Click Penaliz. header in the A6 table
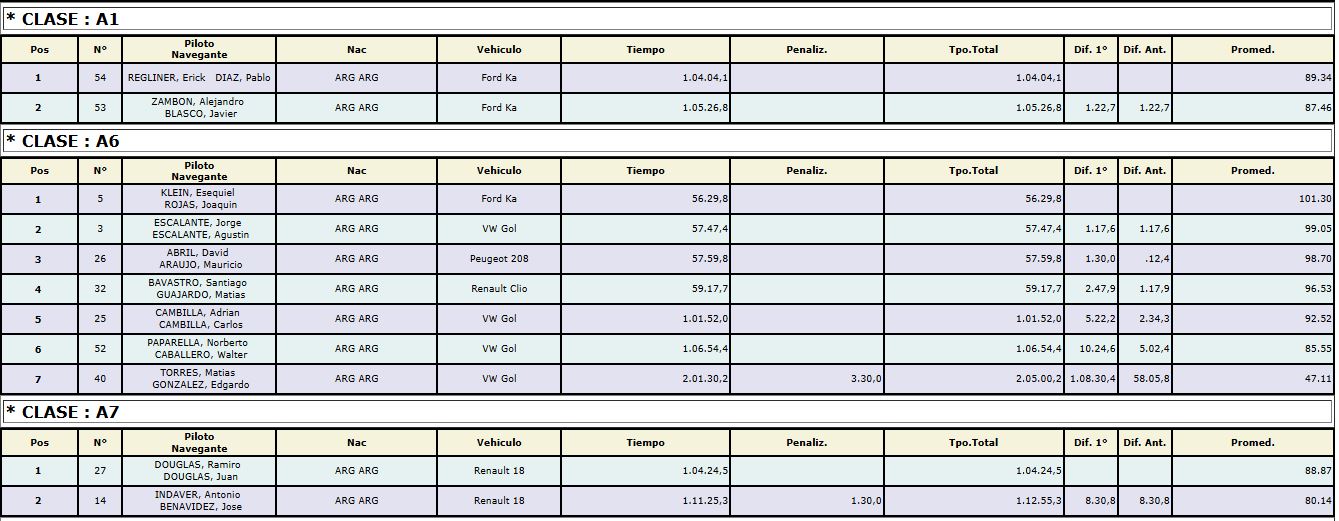The width and height of the screenshot is (1339, 521). pyautogui.click(x=806, y=171)
